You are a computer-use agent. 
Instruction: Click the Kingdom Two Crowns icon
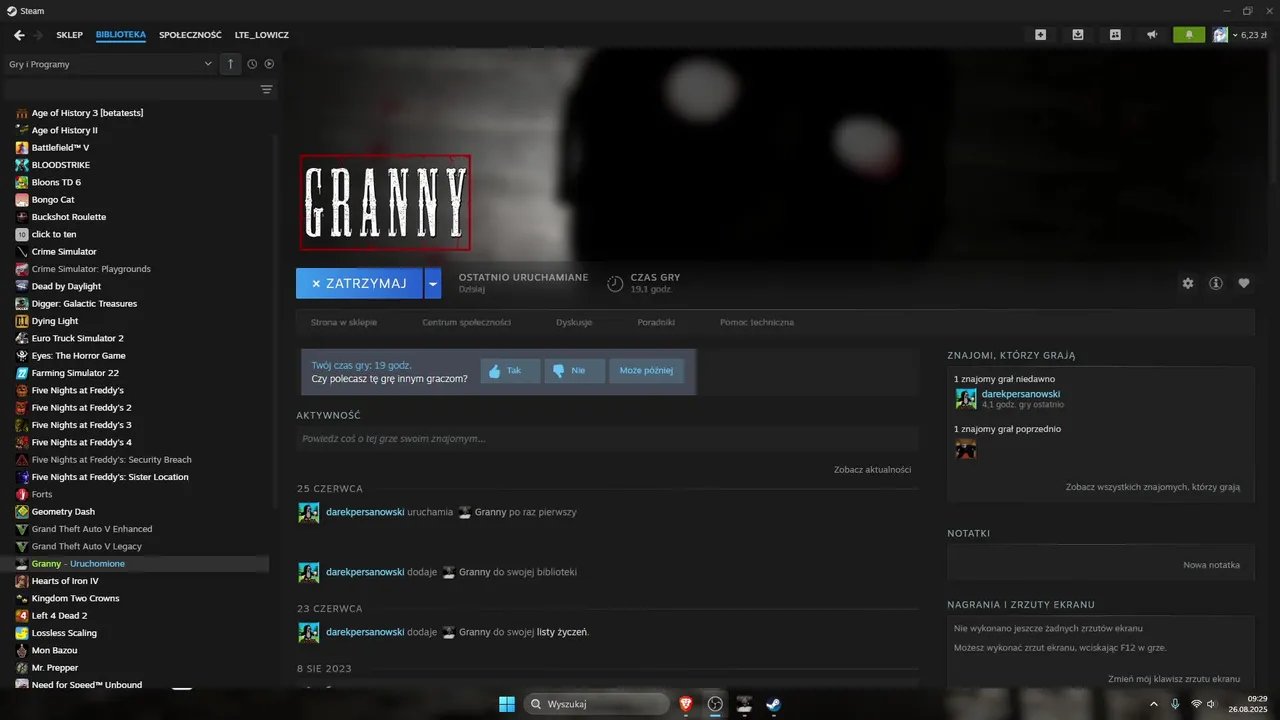pyautogui.click(x=22, y=598)
